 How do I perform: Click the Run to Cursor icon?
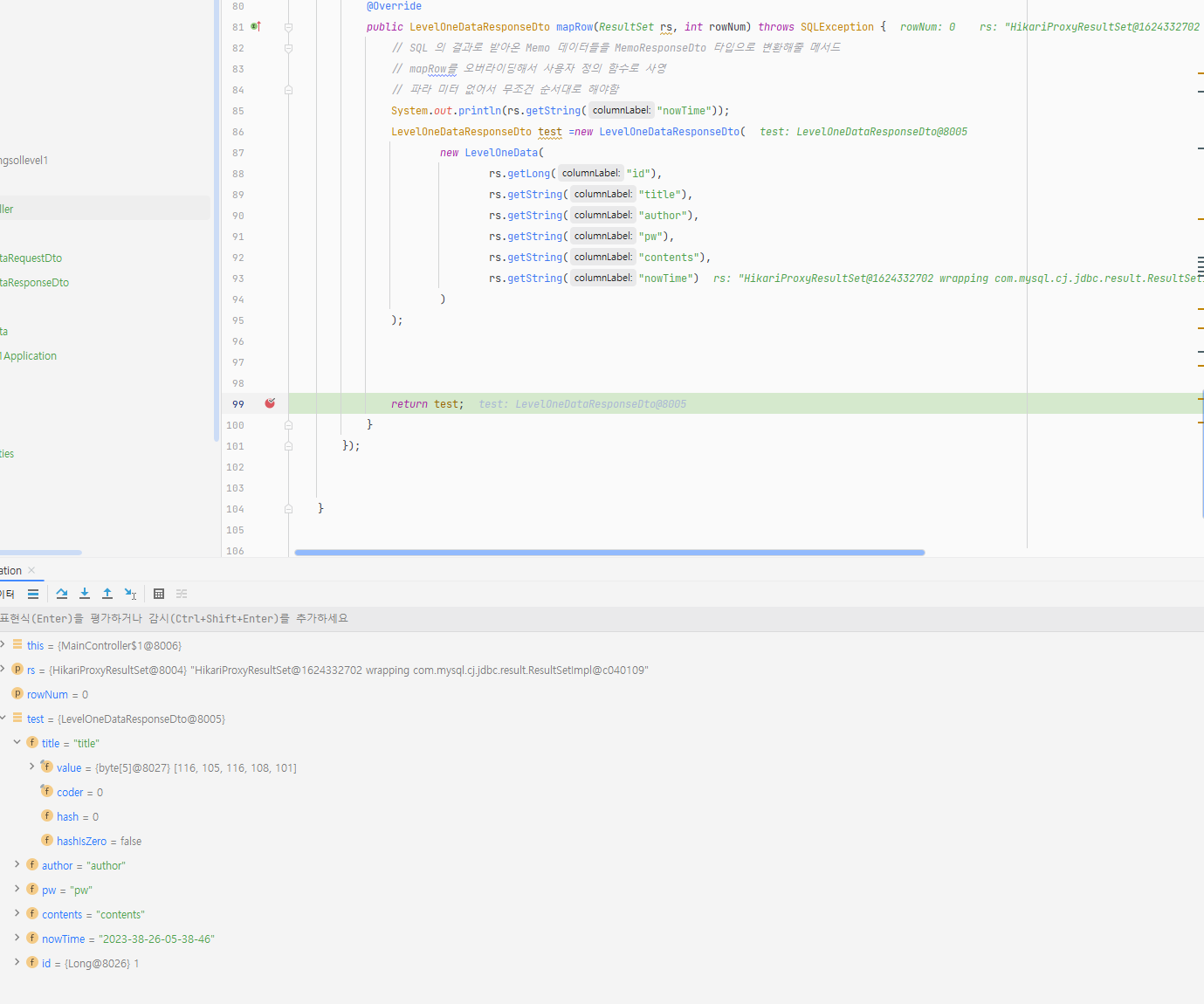coord(130,594)
